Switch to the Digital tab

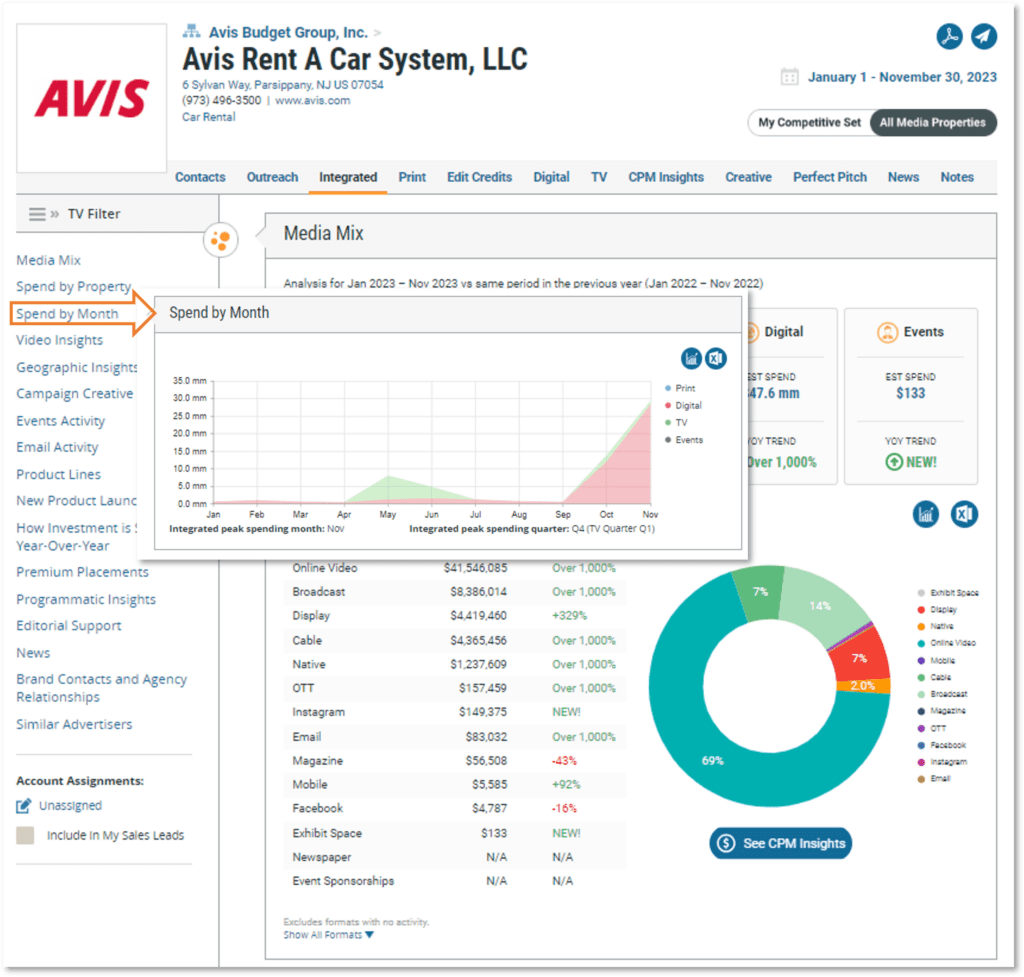pos(551,177)
